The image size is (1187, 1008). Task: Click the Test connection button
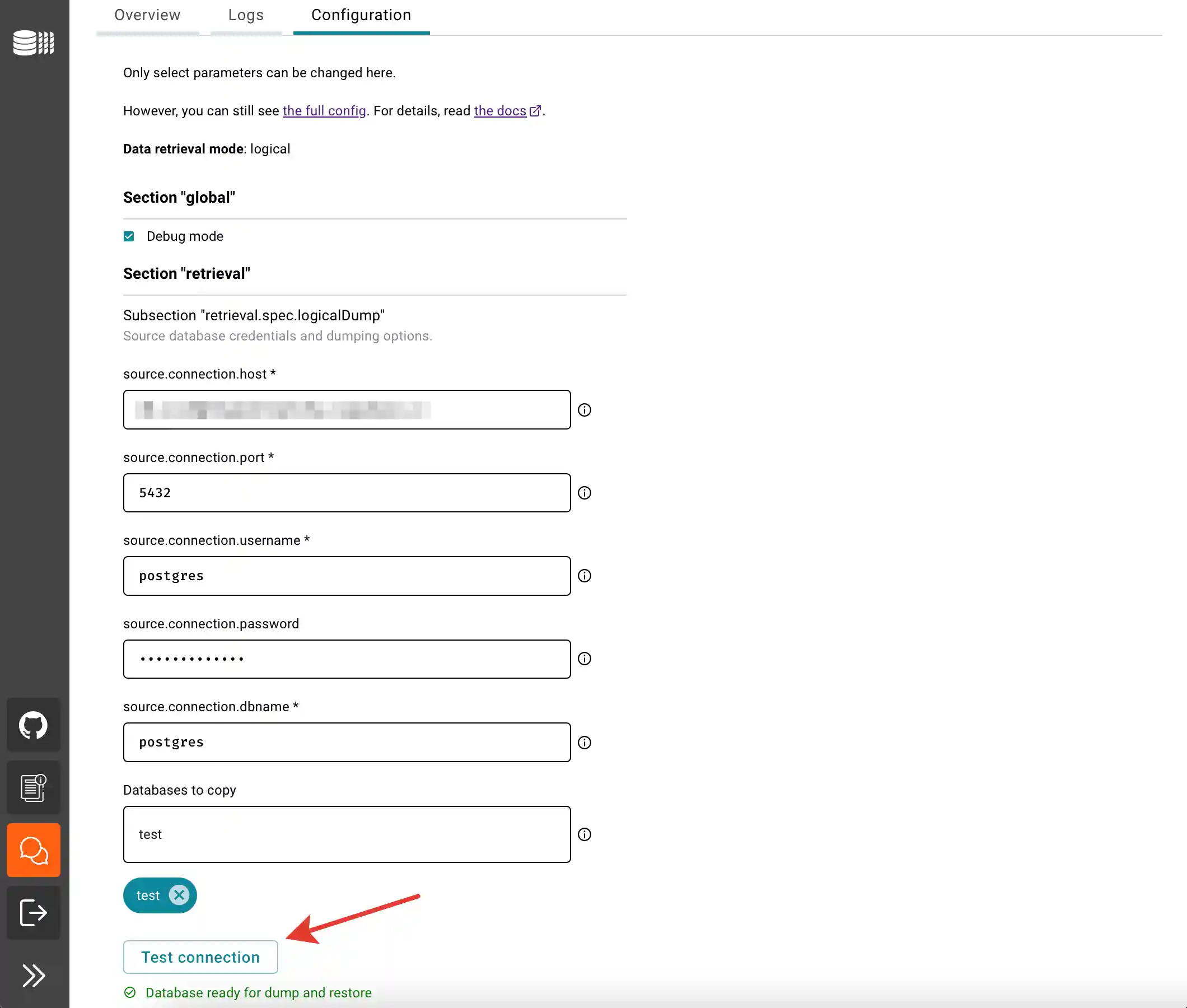pyautogui.click(x=200, y=957)
